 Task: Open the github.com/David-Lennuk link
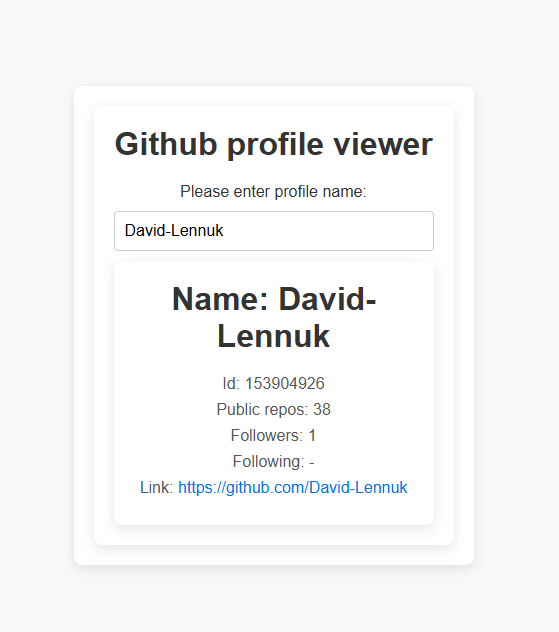293,488
